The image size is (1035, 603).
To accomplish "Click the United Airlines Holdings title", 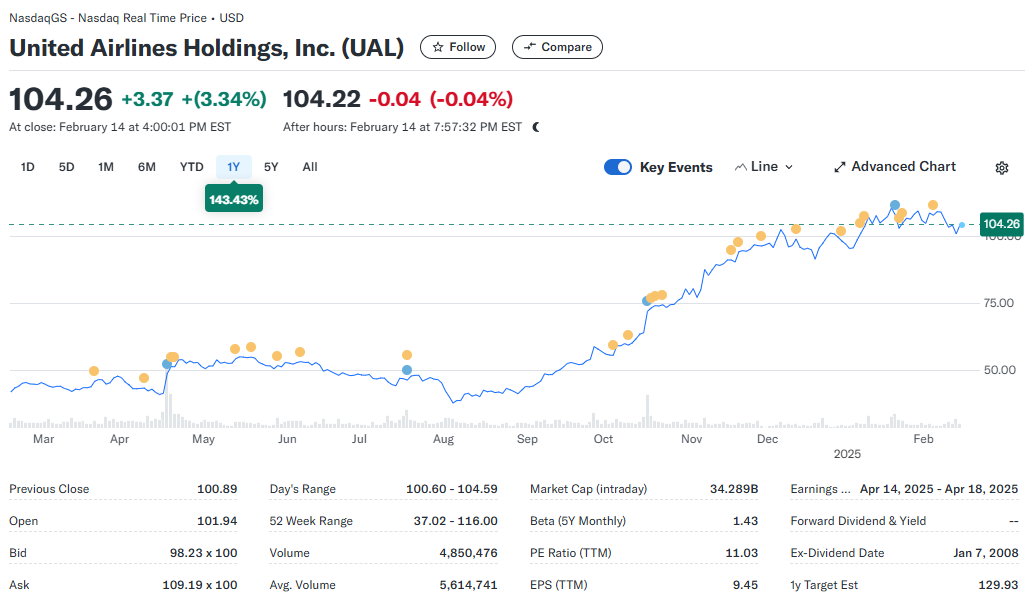I will click(207, 48).
